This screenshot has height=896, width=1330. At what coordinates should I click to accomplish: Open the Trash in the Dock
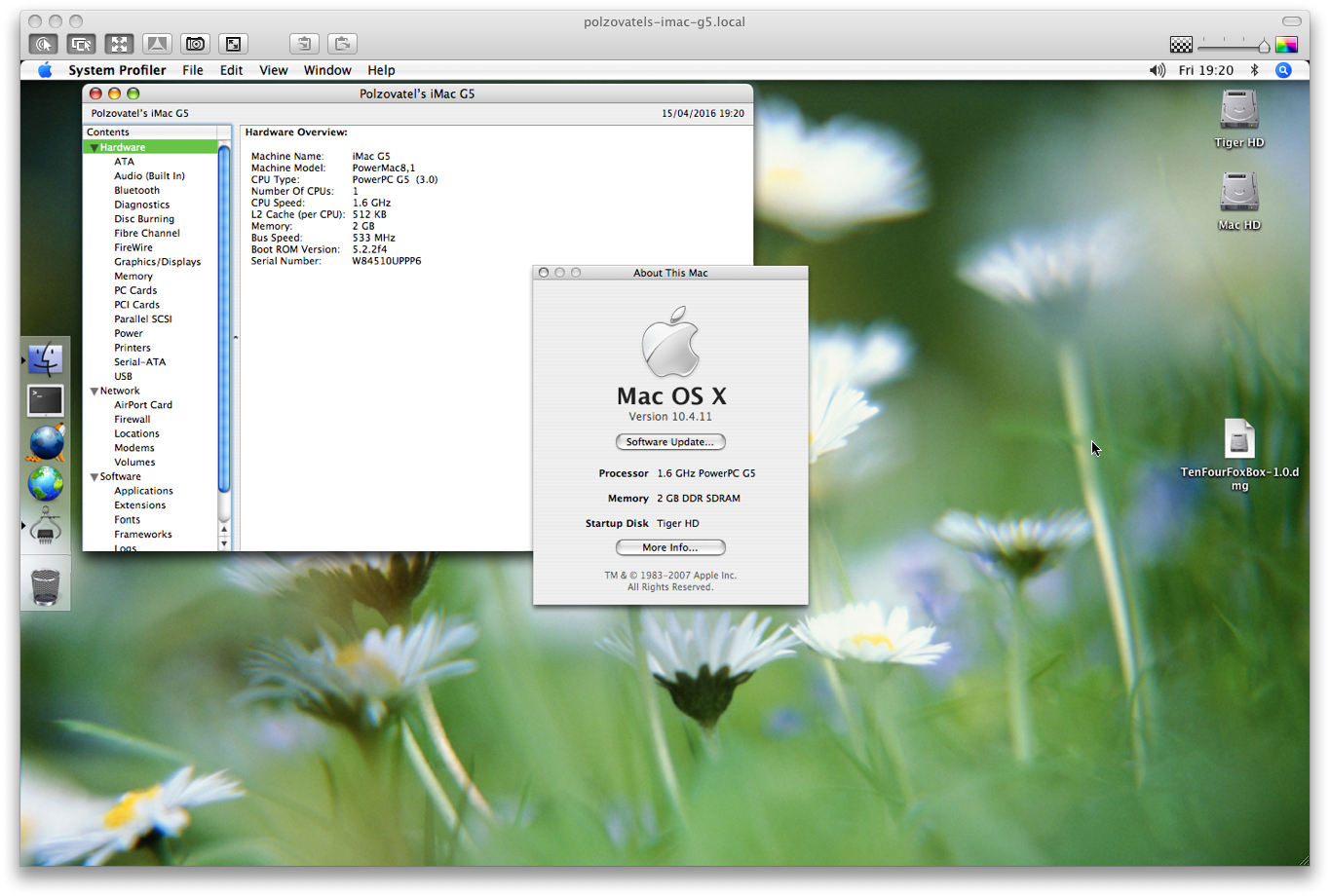coord(45,587)
